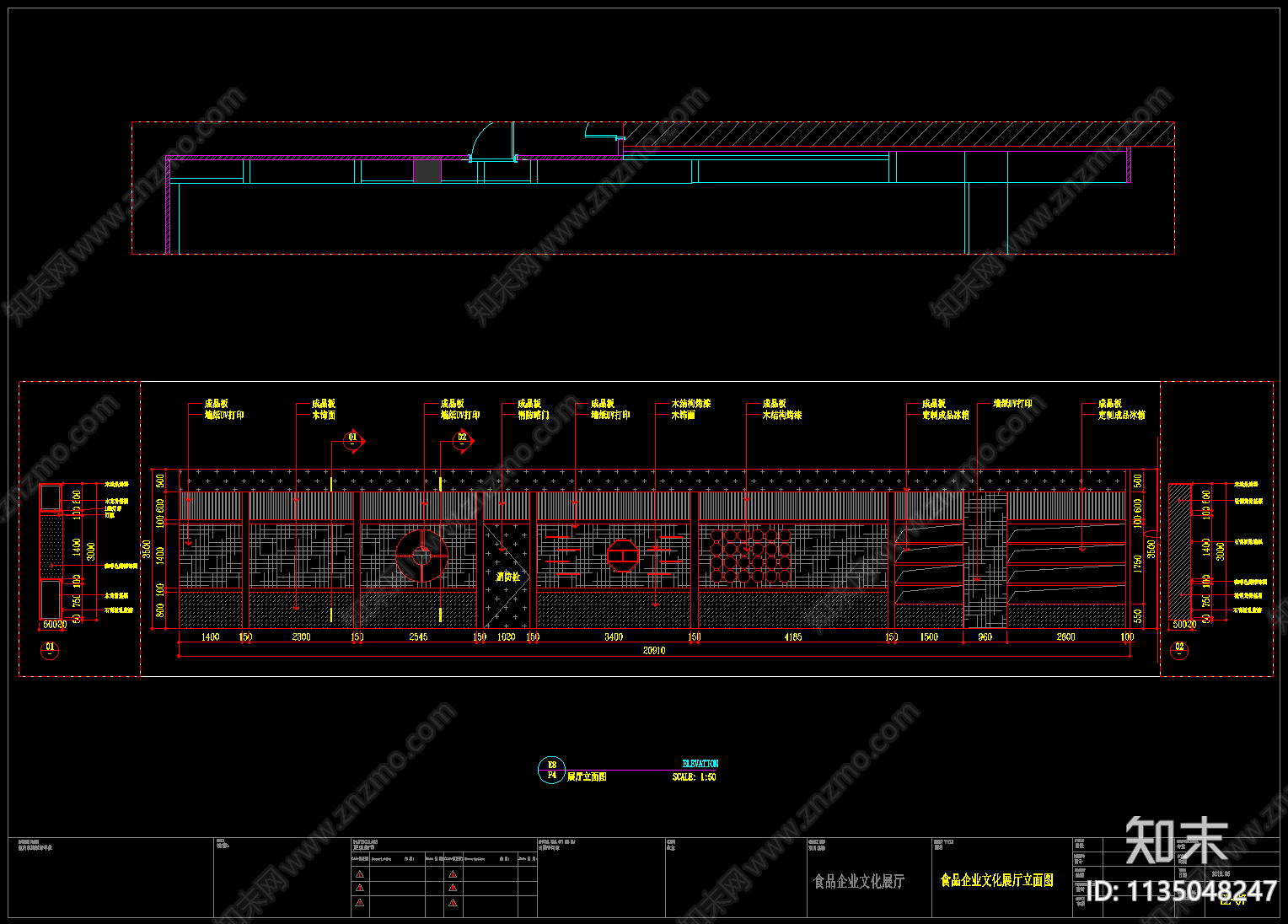Select the 4185 dimension text
This screenshot has width=1288, height=924.
coord(793,637)
